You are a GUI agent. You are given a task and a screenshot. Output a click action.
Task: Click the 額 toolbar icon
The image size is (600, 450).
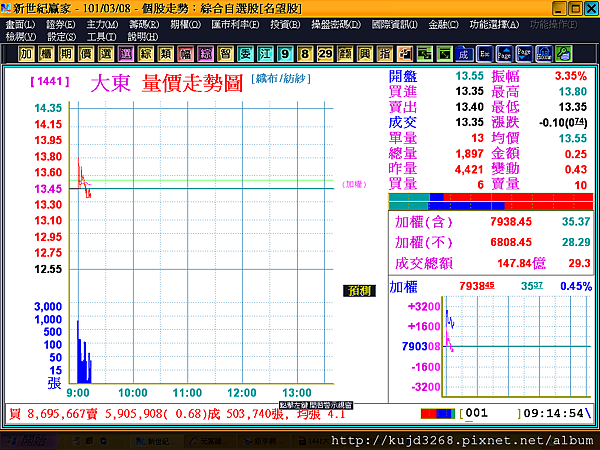point(345,54)
